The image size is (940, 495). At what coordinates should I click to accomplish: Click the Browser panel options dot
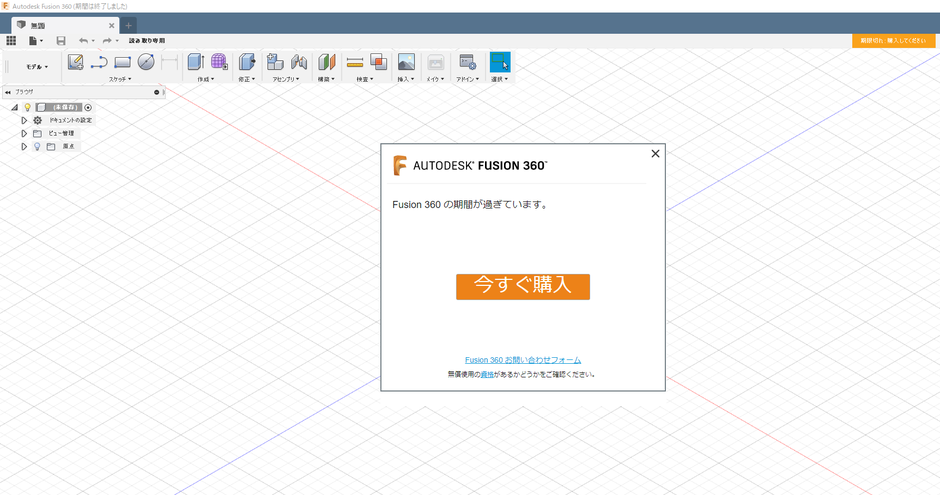point(156,92)
